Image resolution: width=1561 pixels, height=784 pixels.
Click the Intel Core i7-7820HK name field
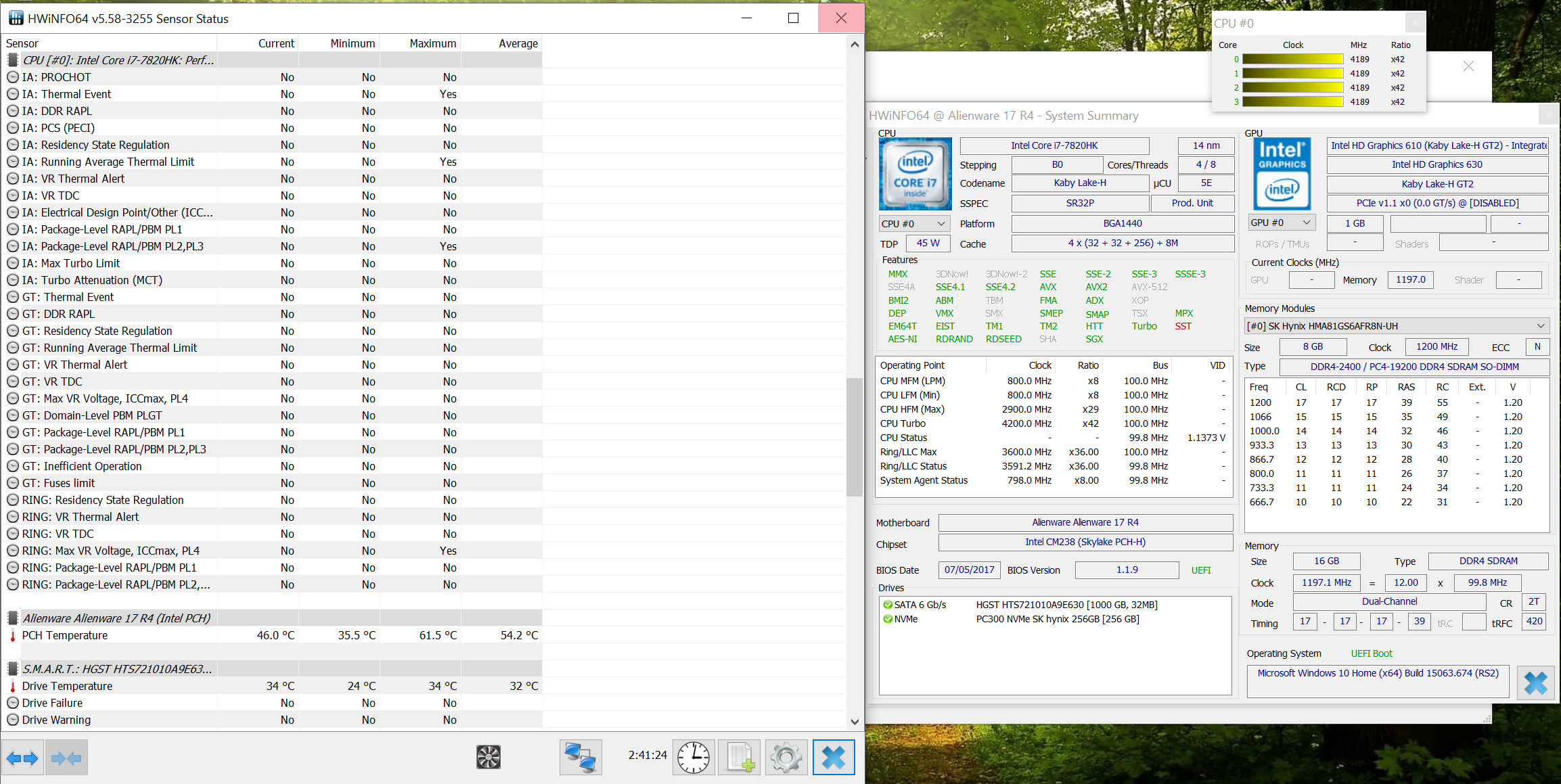pyautogui.click(x=1054, y=145)
